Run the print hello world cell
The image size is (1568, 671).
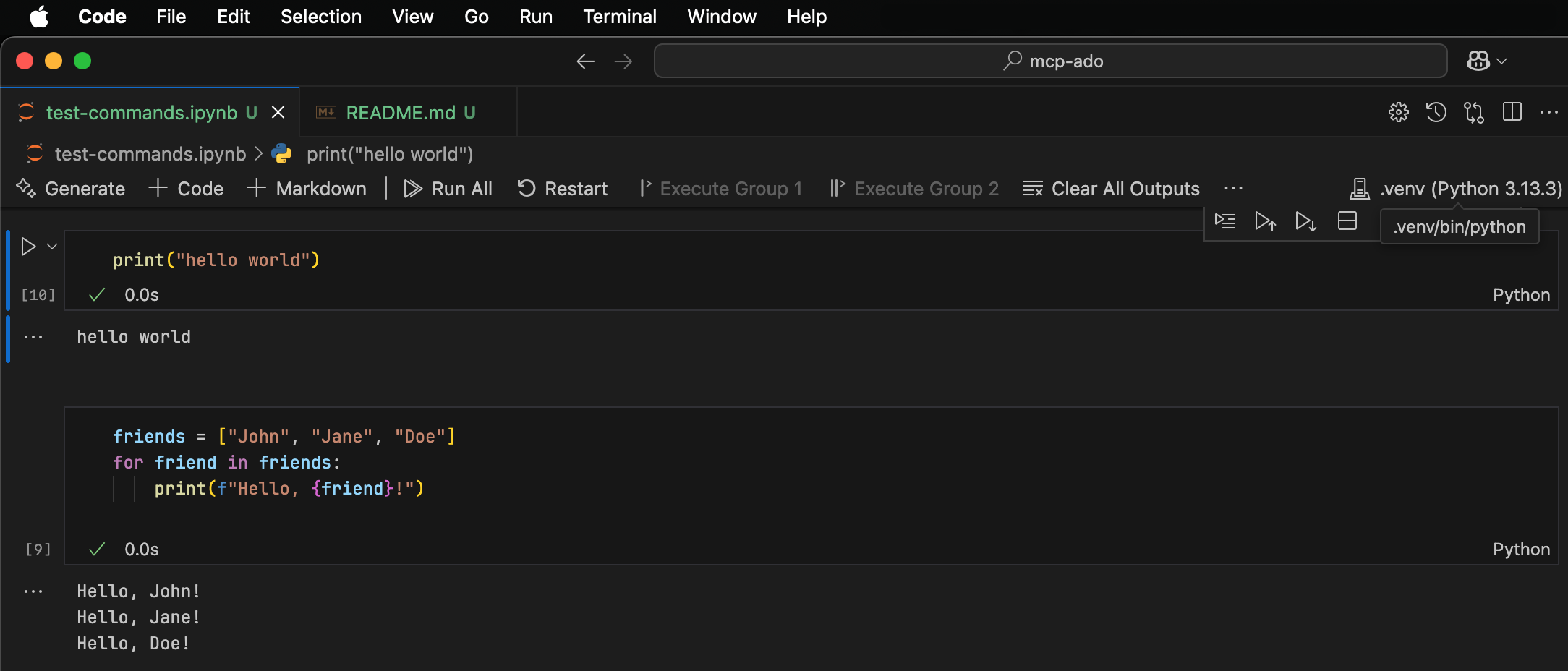27,246
